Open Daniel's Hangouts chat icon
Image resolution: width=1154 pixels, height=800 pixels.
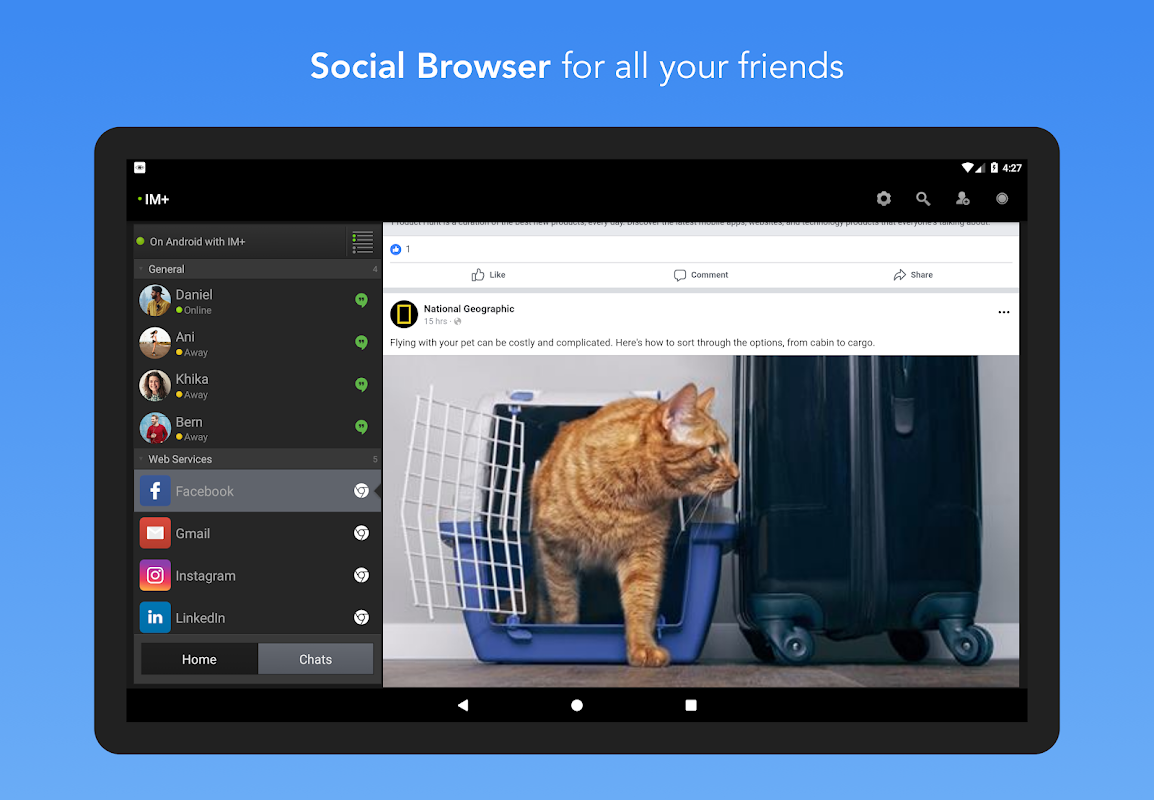361,300
